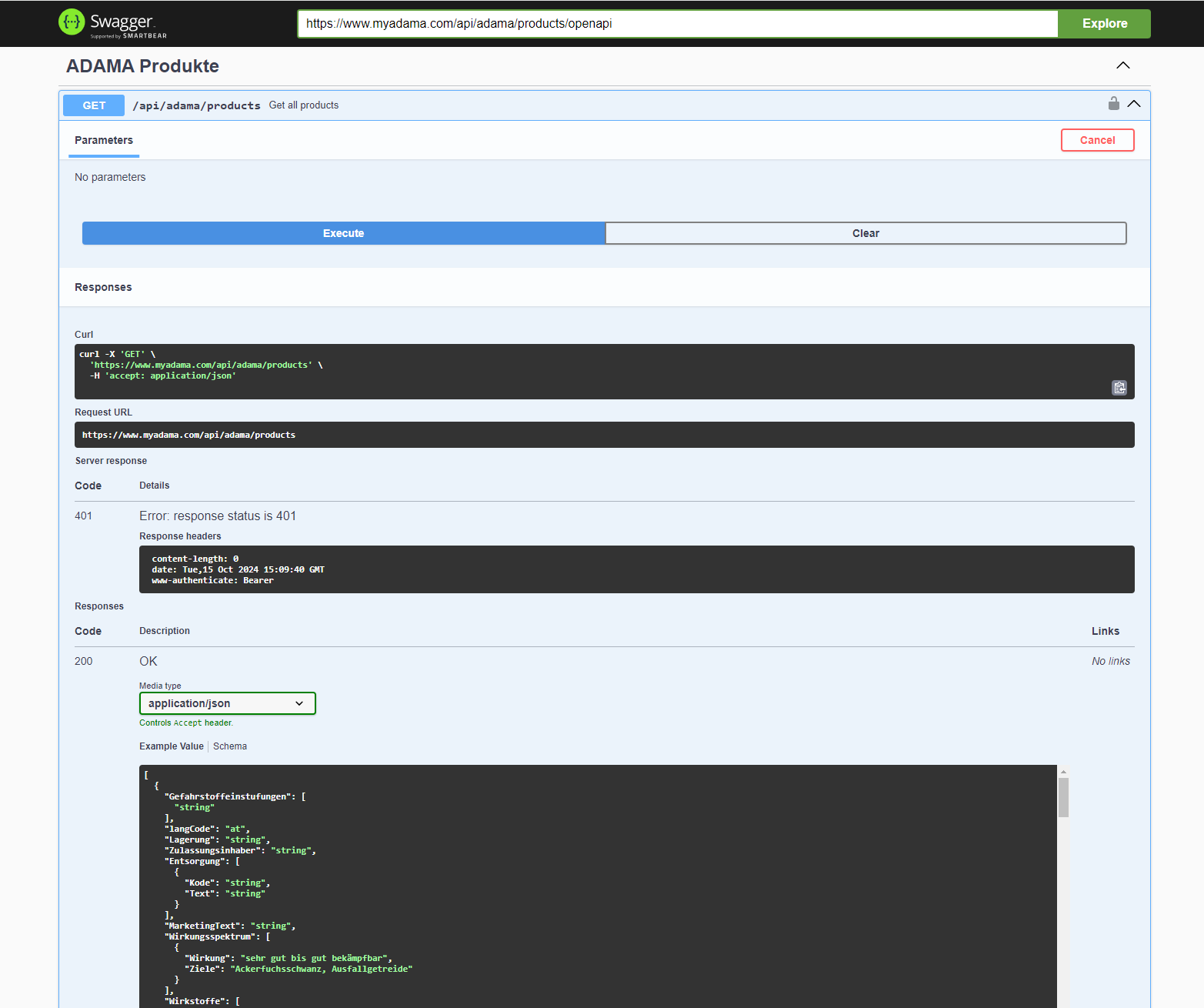The width and height of the screenshot is (1204, 1008).
Task: Click the '"Zulassungsinhaber"' line in example JSON
Action: [x=240, y=850]
